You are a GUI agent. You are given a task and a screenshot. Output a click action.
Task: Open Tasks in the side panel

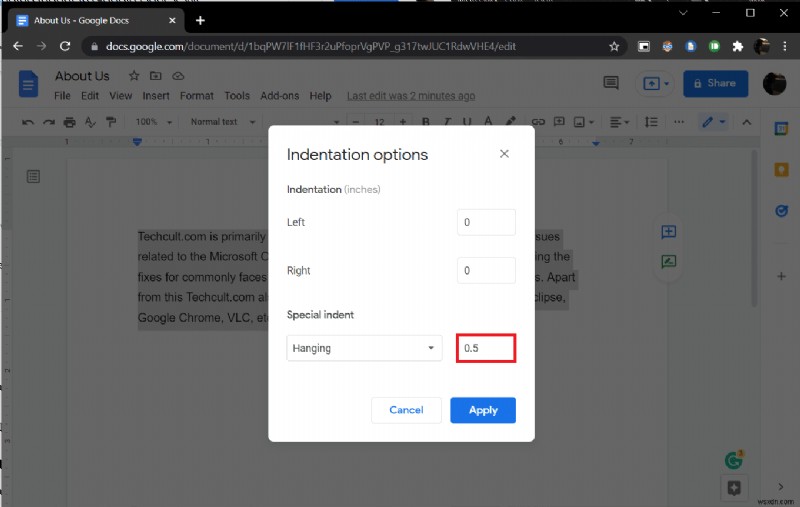[781, 211]
